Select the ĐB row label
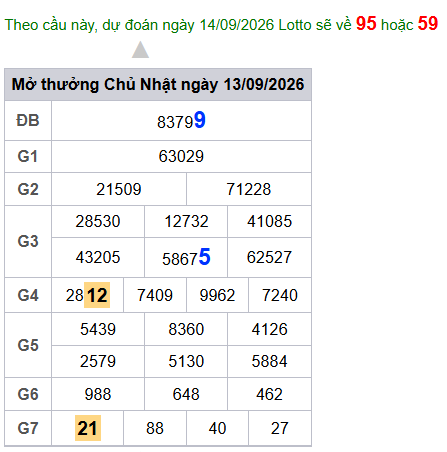 28,120
